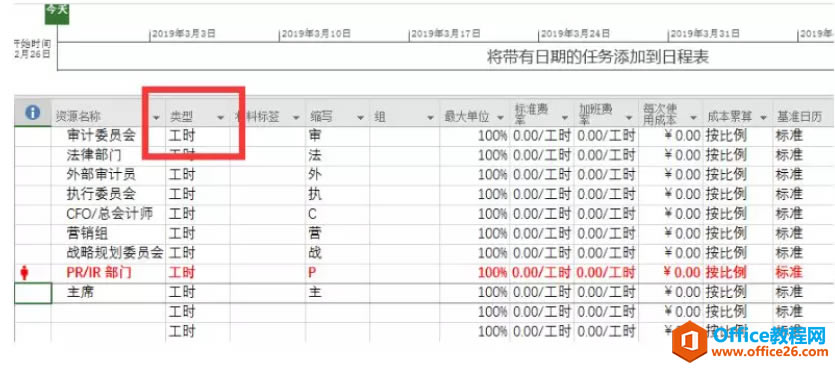Click the abbreviation cell 执

coord(337,194)
